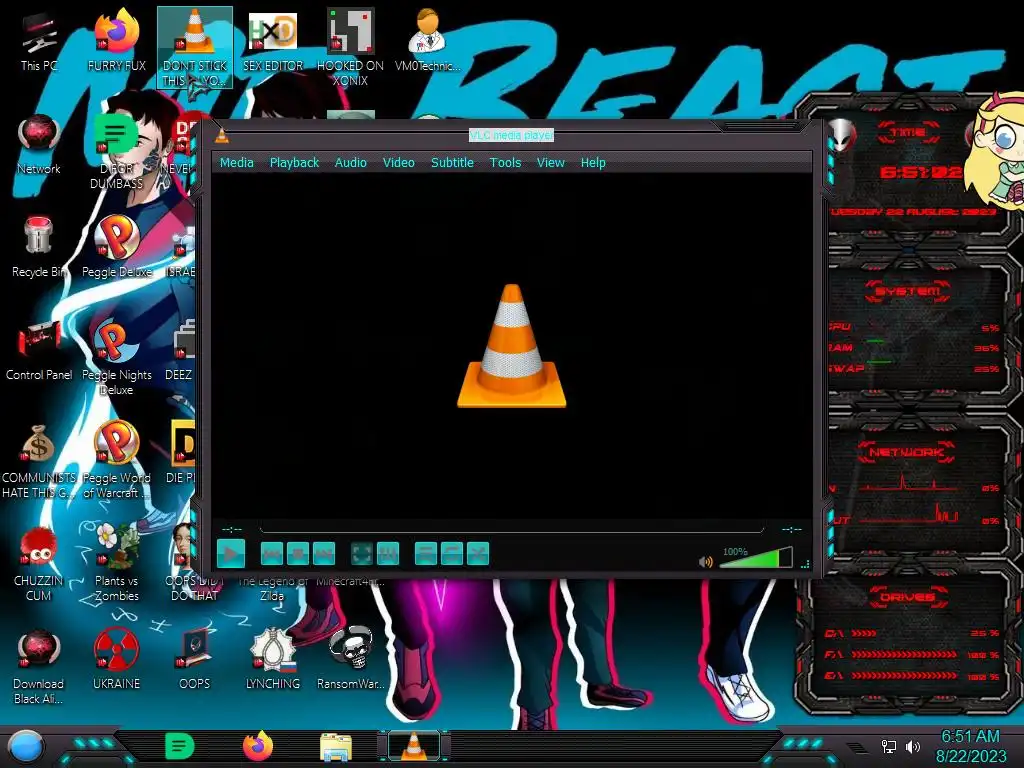The image size is (1024, 768).
Task: Toggle random playback in VLC
Action: coord(478,554)
